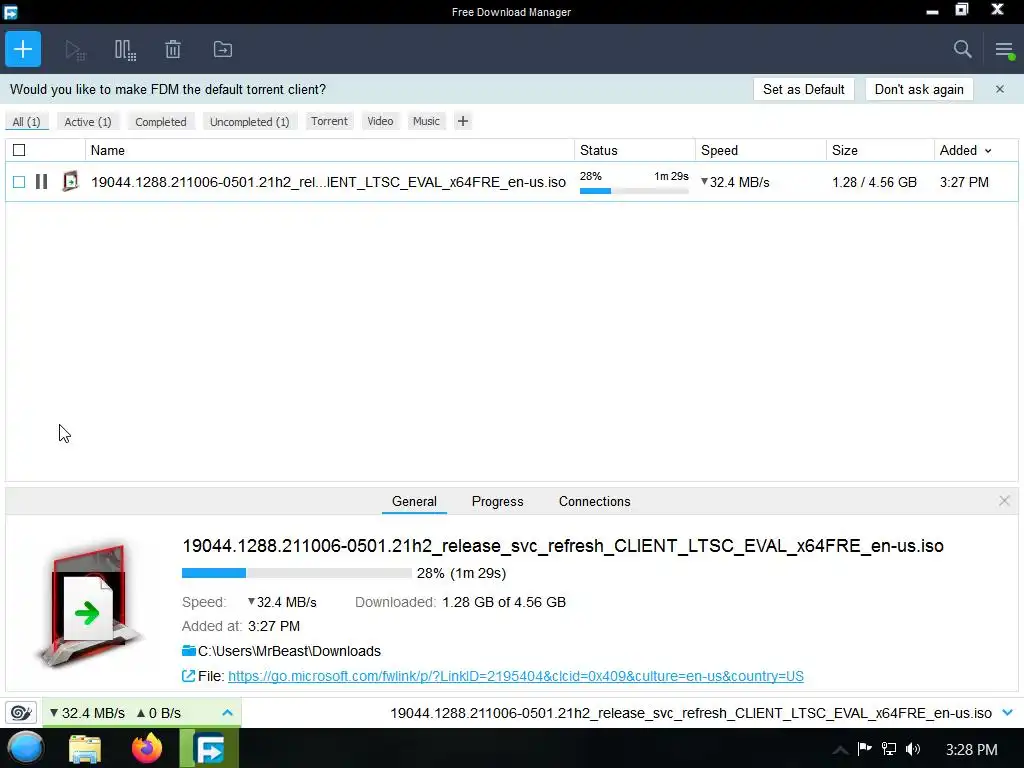Click the status bar upload speed 0 B/s
1024x768 pixels.
point(159,712)
